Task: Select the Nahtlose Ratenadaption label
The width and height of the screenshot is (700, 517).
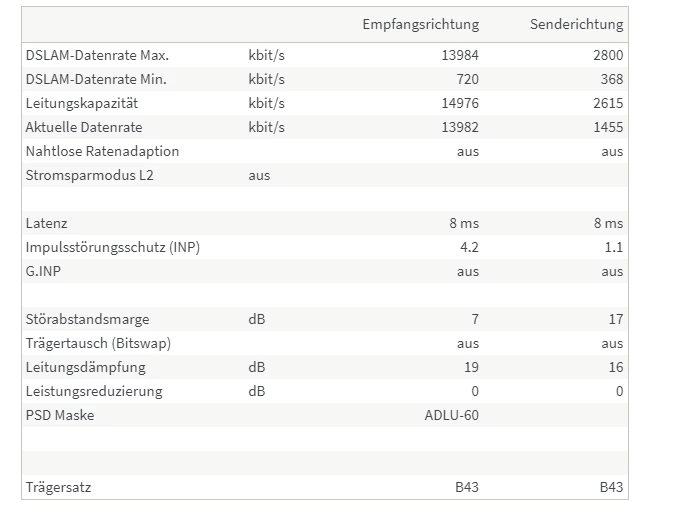Action: pyautogui.click(x=102, y=151)
